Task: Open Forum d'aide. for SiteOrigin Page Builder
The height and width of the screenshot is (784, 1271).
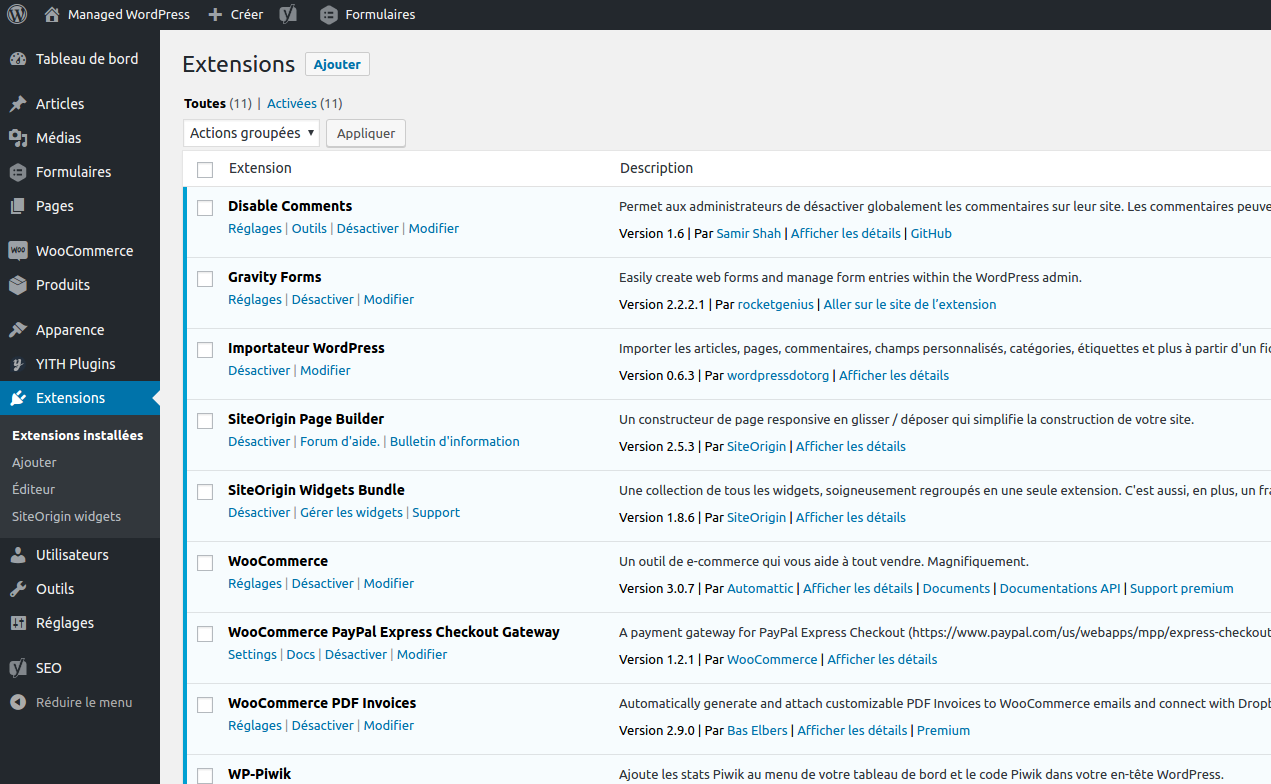Action: (x=340, y=442)
